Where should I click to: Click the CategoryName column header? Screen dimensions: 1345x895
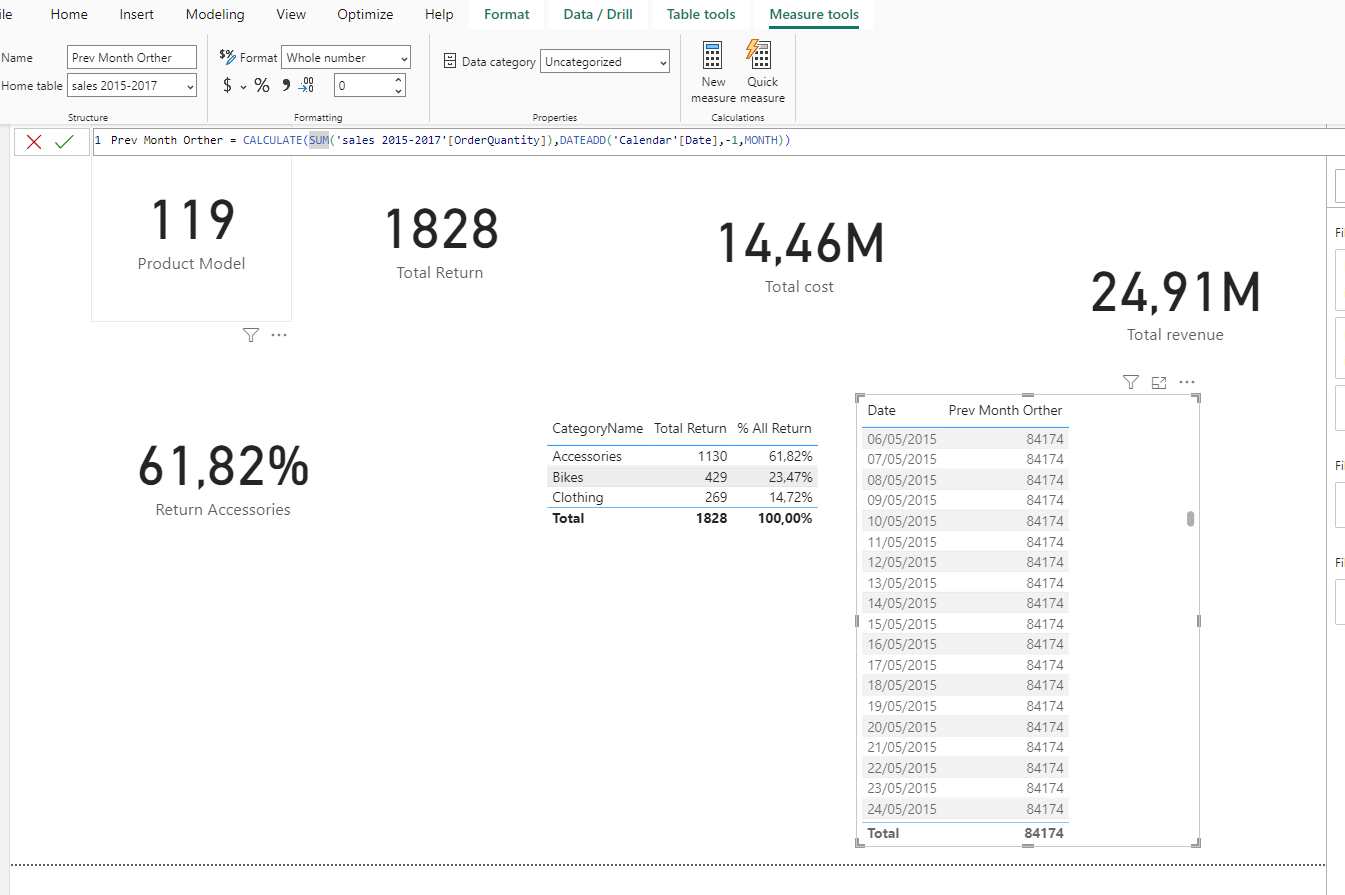click(597, 428)
